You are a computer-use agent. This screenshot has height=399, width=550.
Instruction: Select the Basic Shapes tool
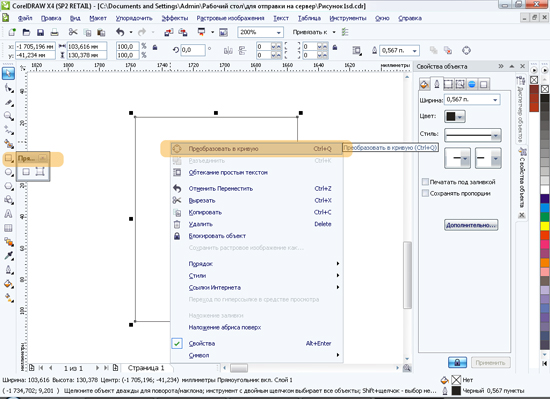click(9, 200)
